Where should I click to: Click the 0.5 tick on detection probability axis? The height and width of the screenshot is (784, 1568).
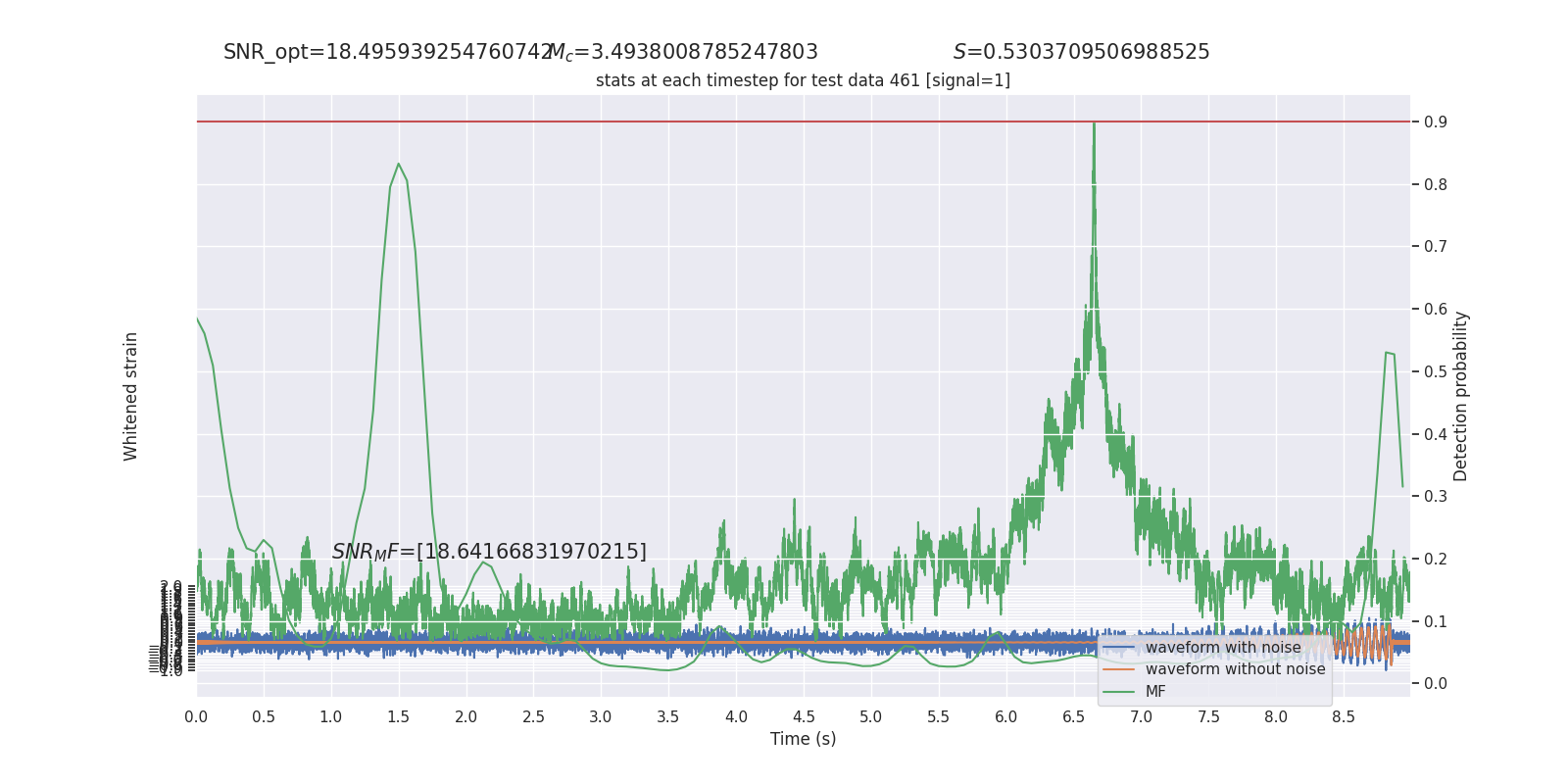1436,371
